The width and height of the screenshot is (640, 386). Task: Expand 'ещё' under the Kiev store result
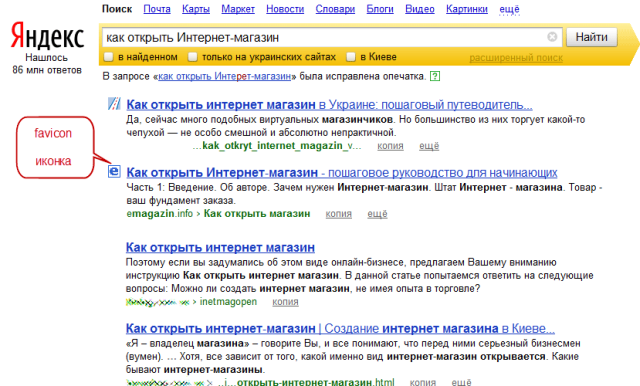461,382
